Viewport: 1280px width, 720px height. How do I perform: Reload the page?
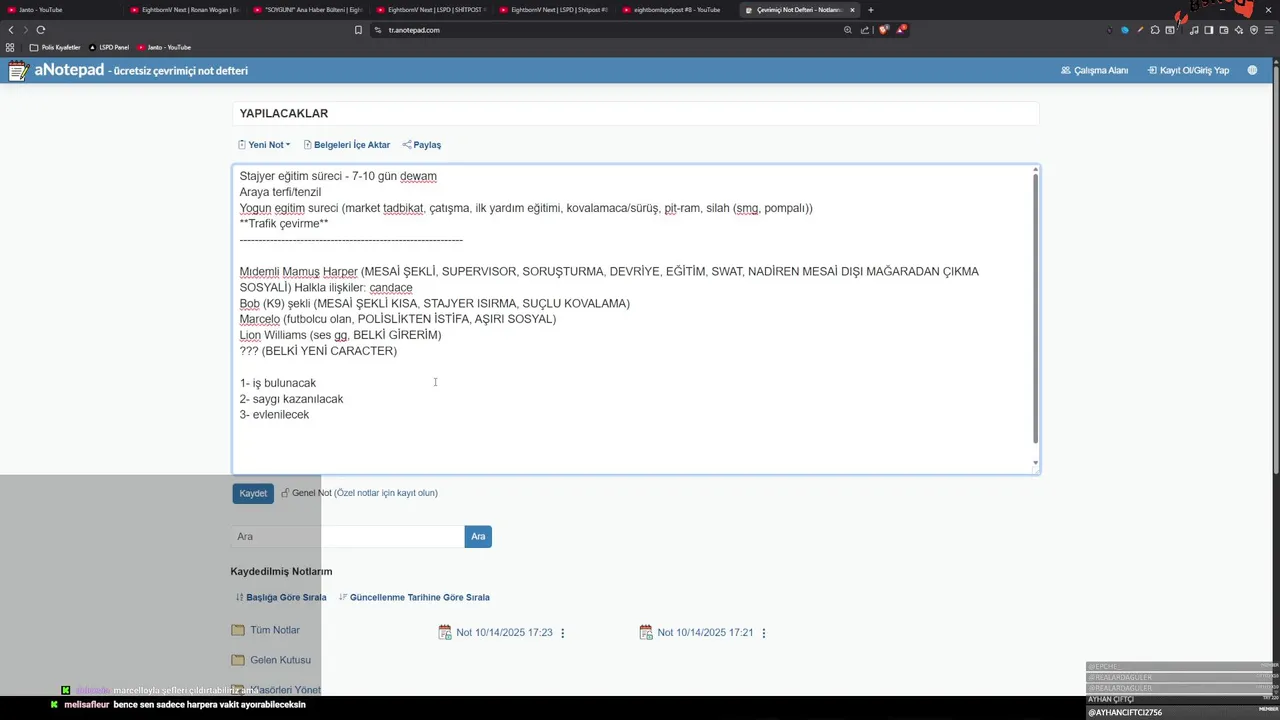[x=41, y=30]
